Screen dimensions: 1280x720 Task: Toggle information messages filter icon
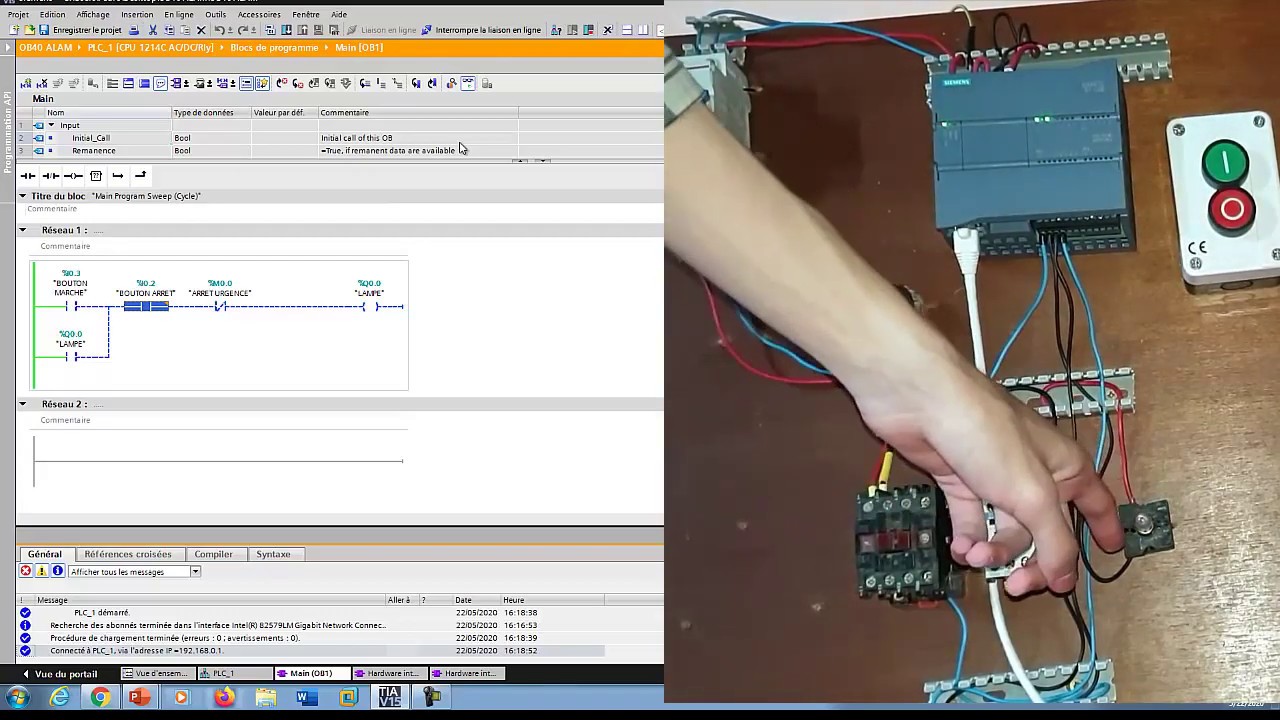click(x=58, y=571)
